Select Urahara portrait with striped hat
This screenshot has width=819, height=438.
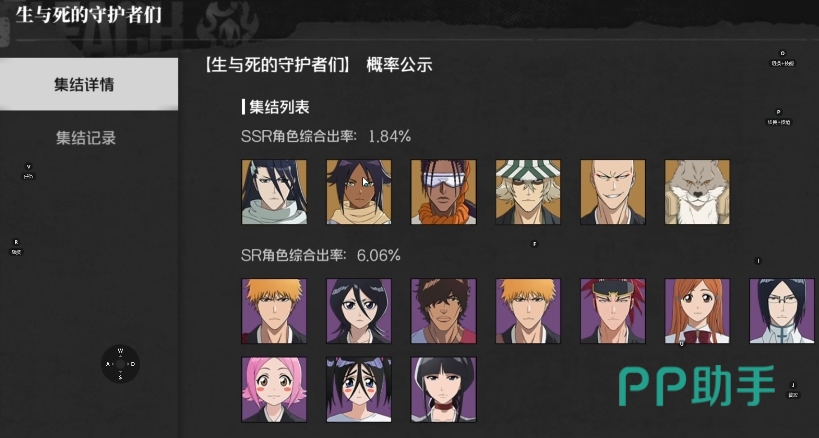point(528,192)
